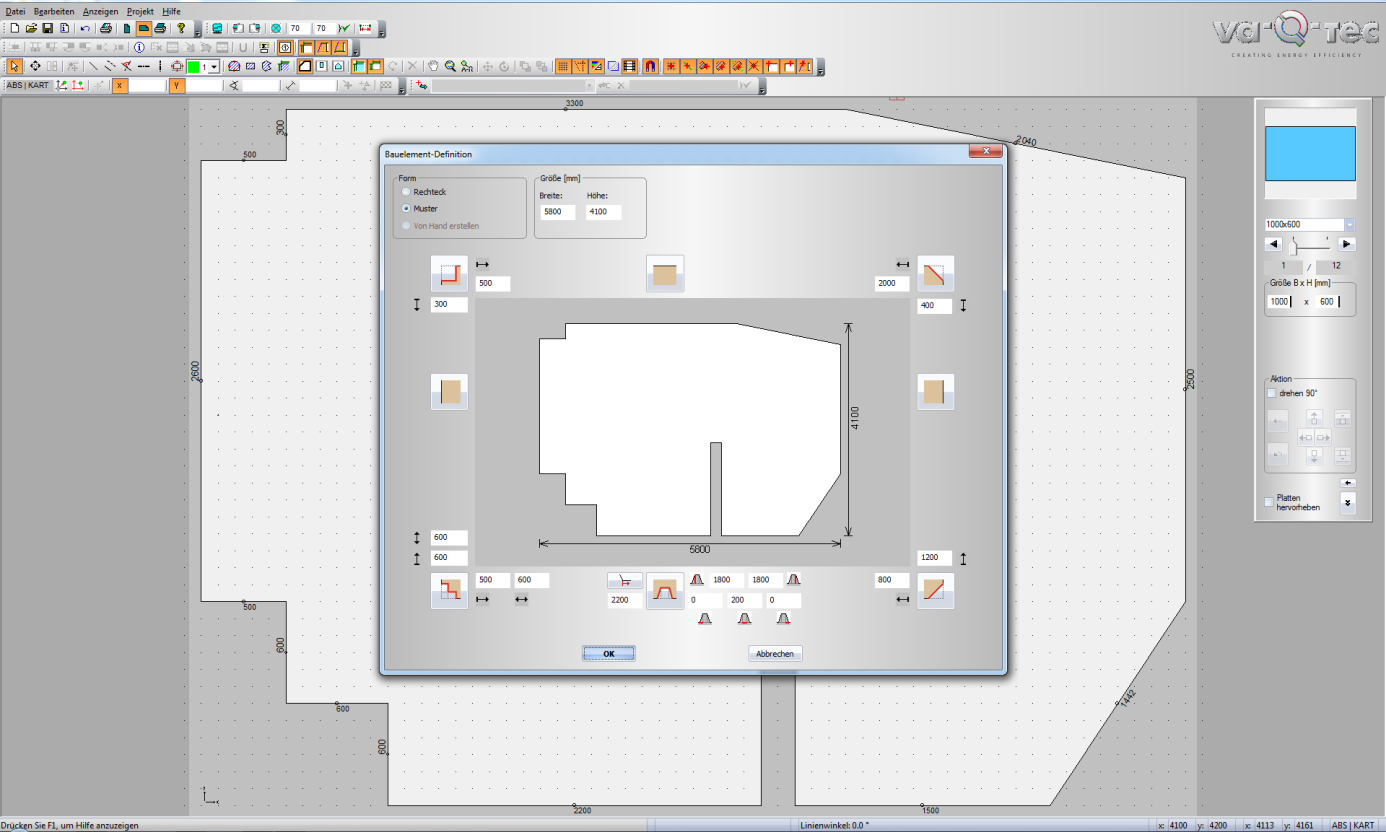Expand panel with double-chevron button
This screenshot has height=832, width=1386.
tap(1348, 503)
